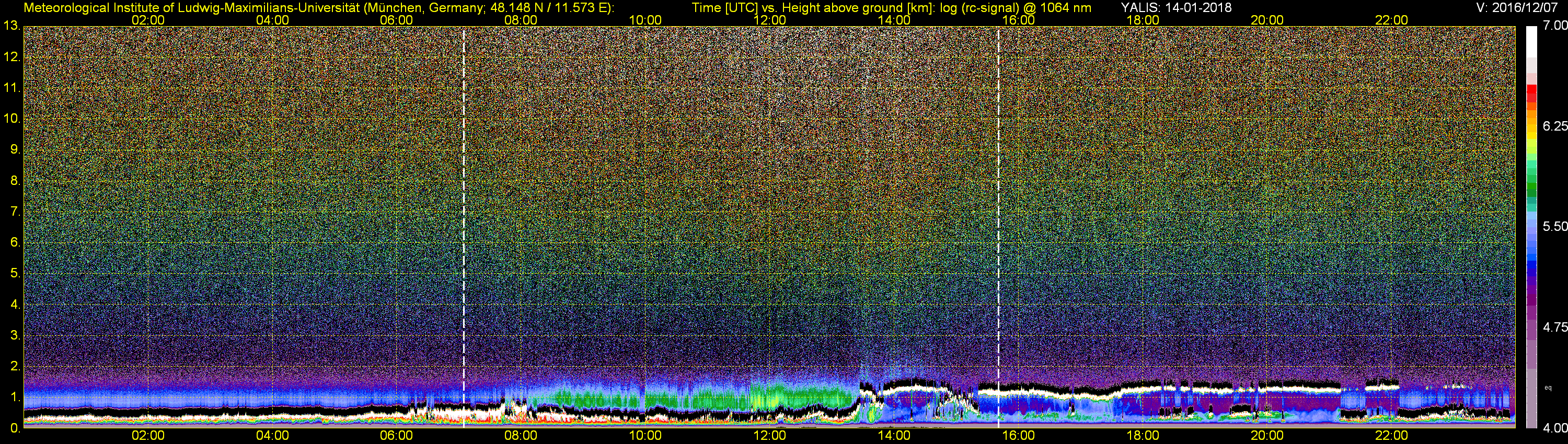
Task: Click the white dashed vertical marker after 06:00
Action: 464,227
